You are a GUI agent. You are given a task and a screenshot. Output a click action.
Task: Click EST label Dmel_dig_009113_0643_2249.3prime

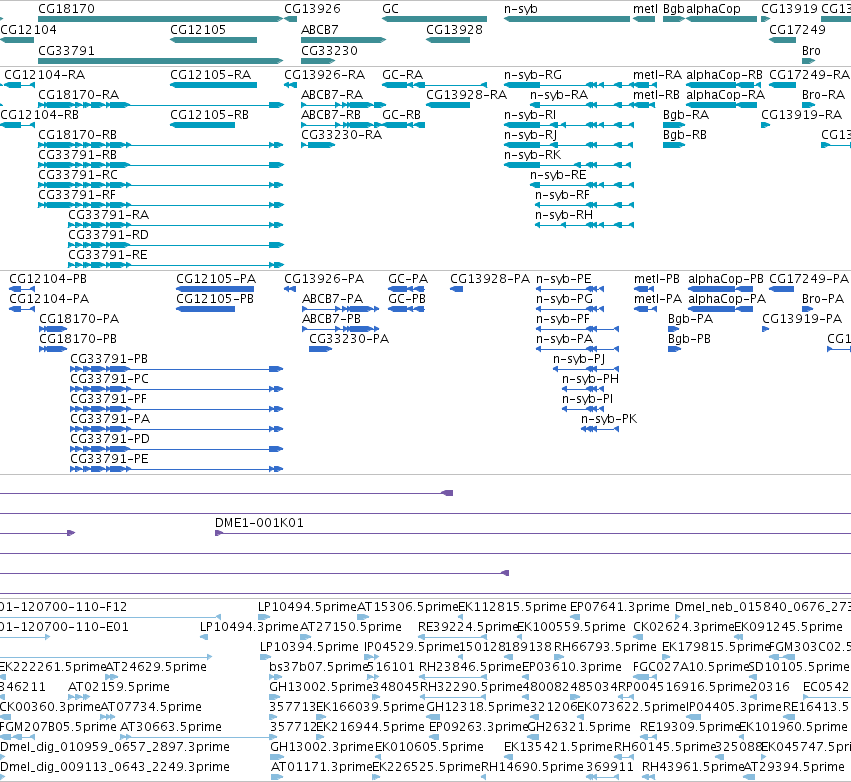tap(115, 767)
